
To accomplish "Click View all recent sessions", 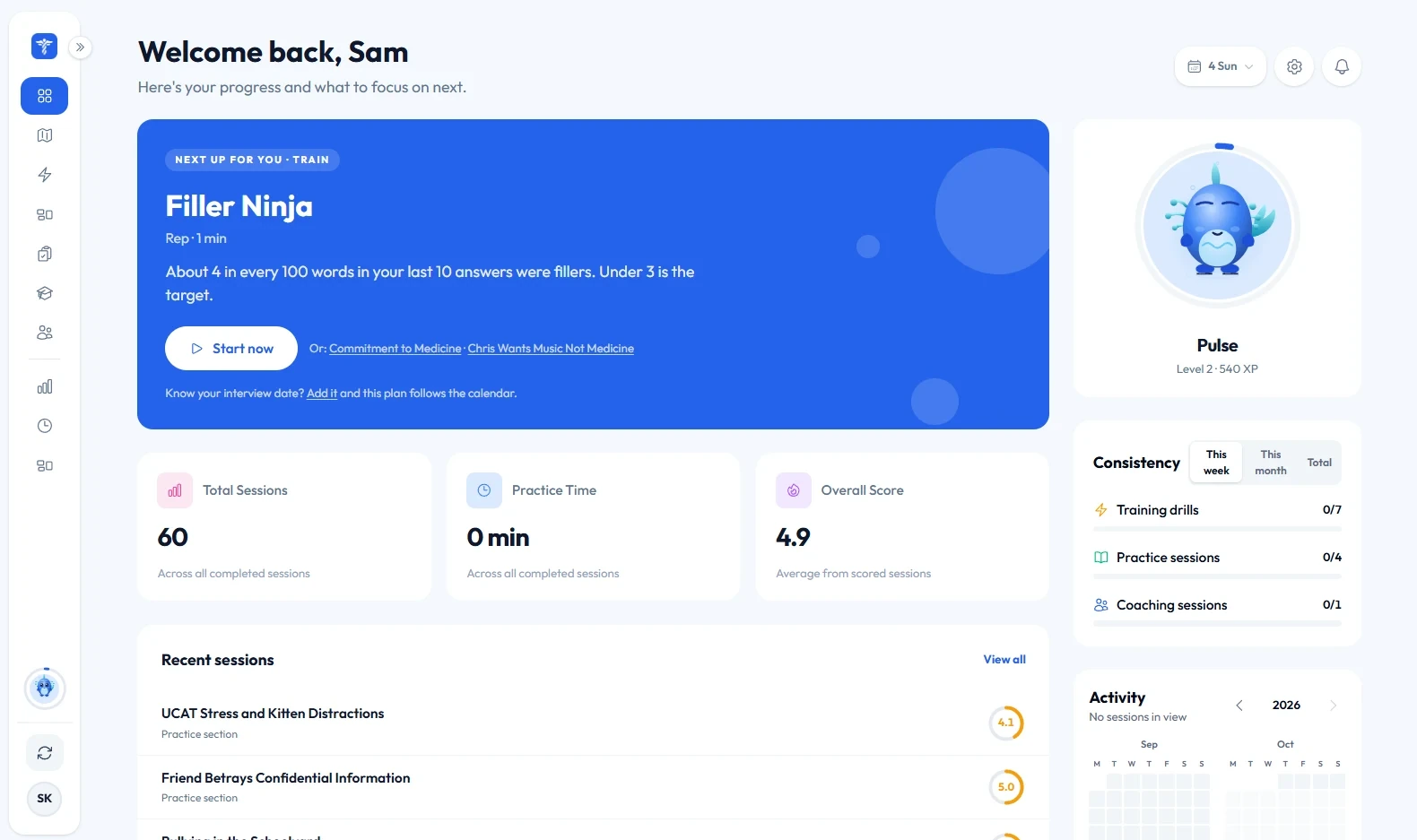I will tap(1004, 660).
